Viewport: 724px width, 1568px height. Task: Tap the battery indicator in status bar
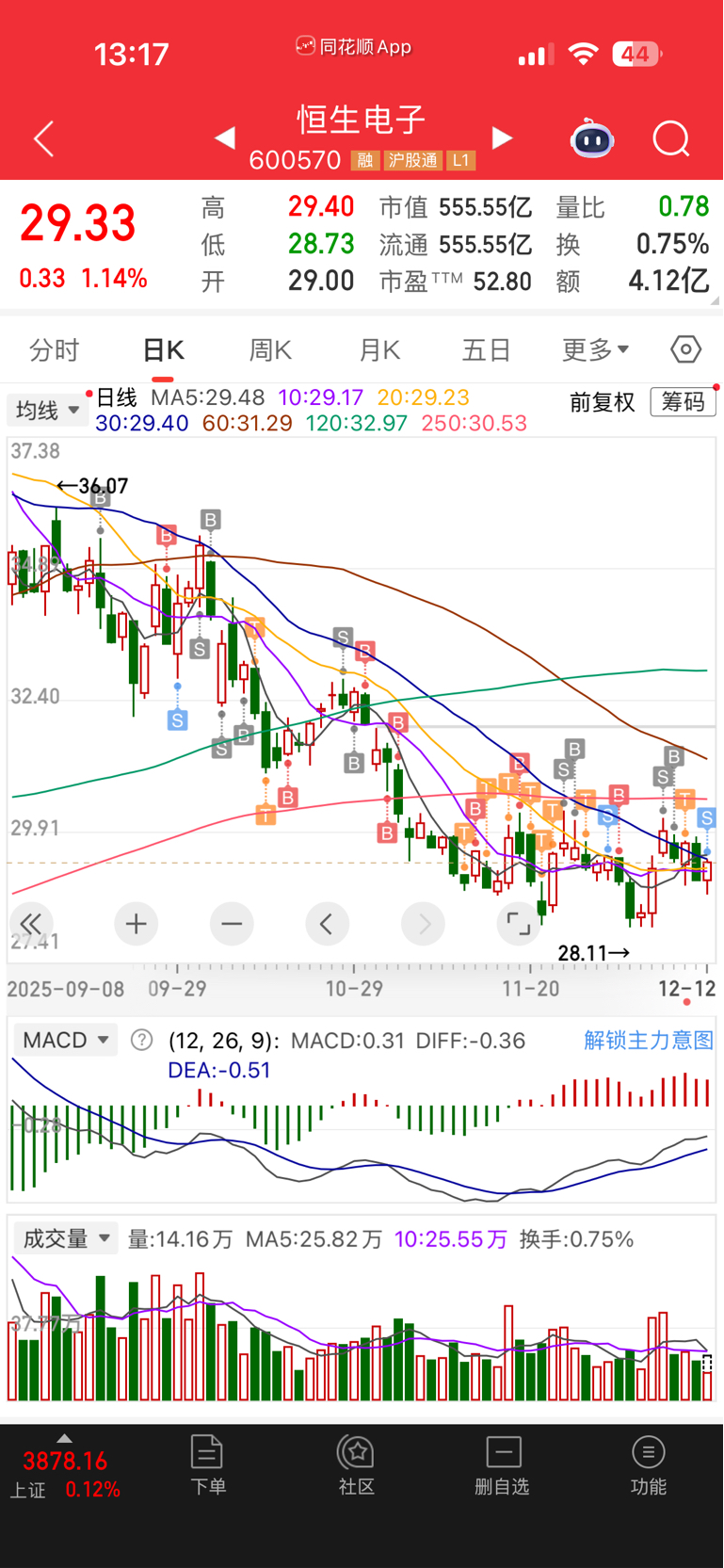[x=636, y=55]
